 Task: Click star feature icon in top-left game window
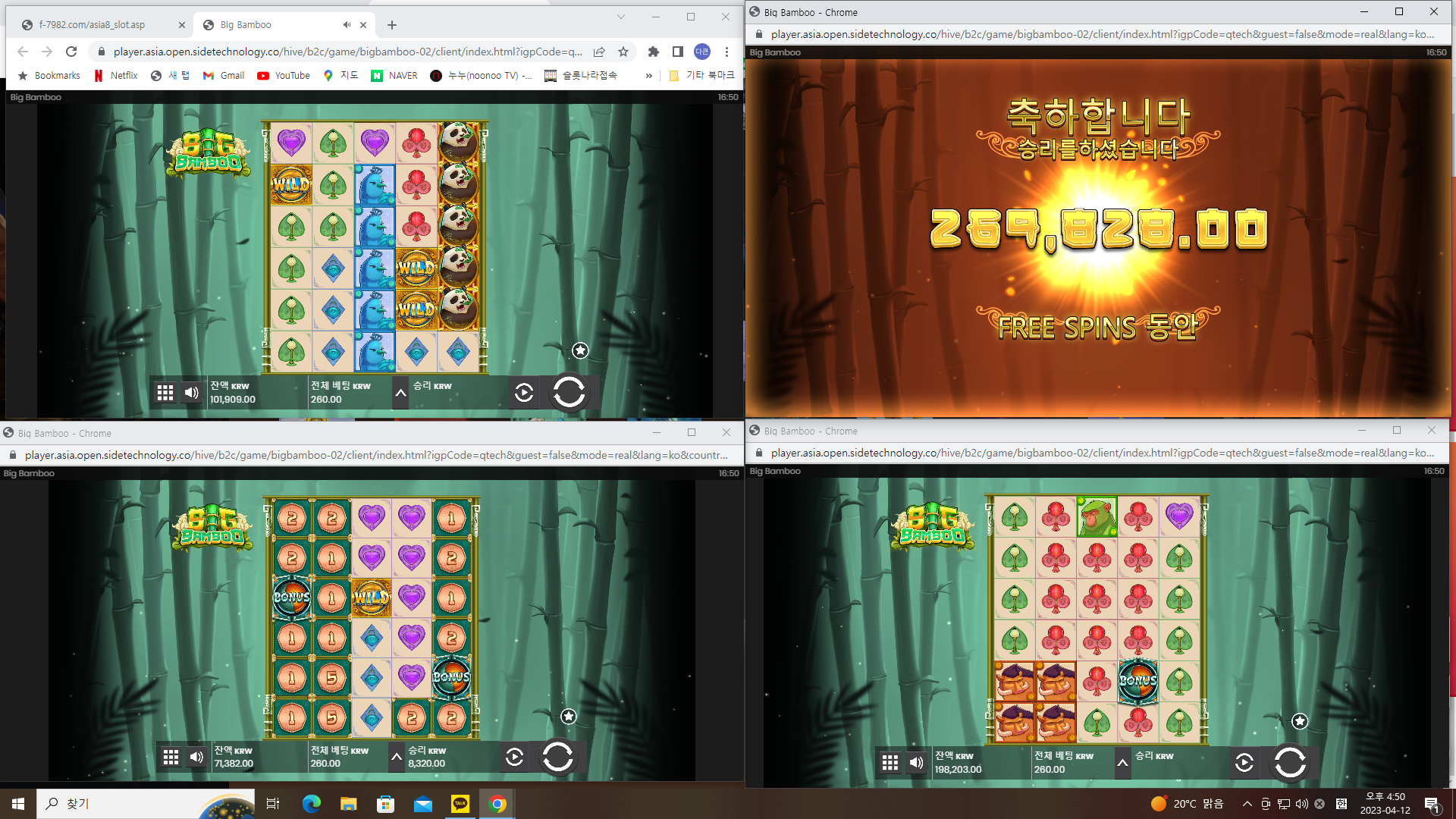(580, 350)
